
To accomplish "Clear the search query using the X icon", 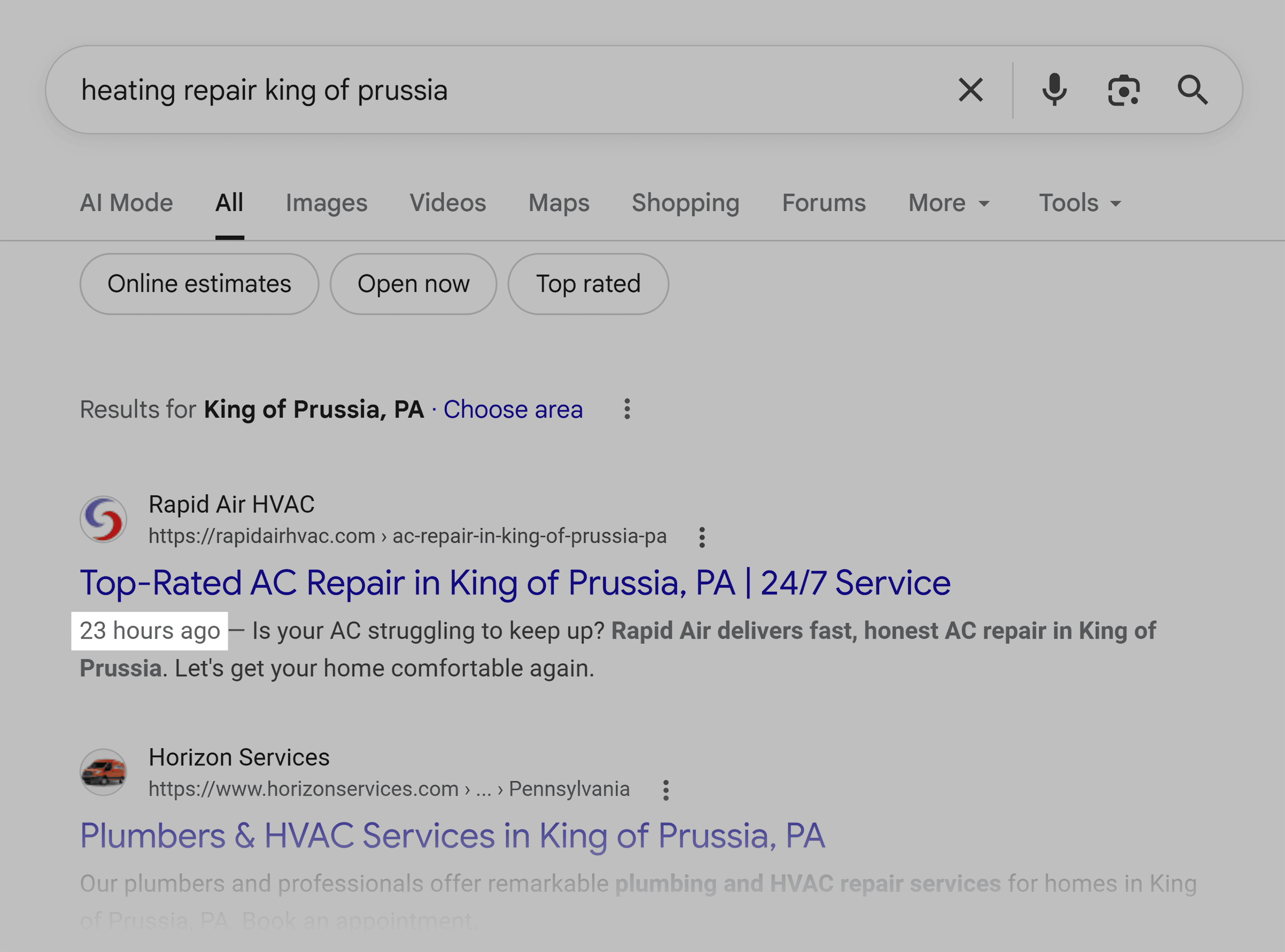I will pyautogui.click(x=970, y=90).
